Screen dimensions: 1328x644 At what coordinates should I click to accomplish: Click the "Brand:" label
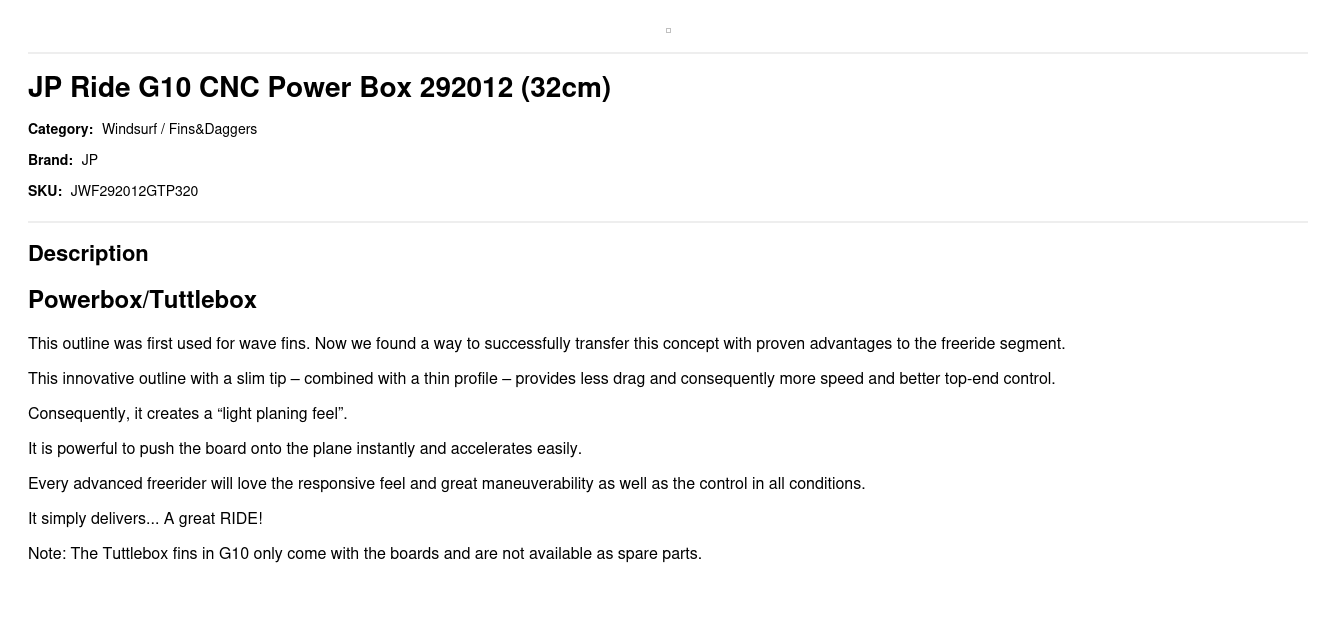tap(50, 160)
